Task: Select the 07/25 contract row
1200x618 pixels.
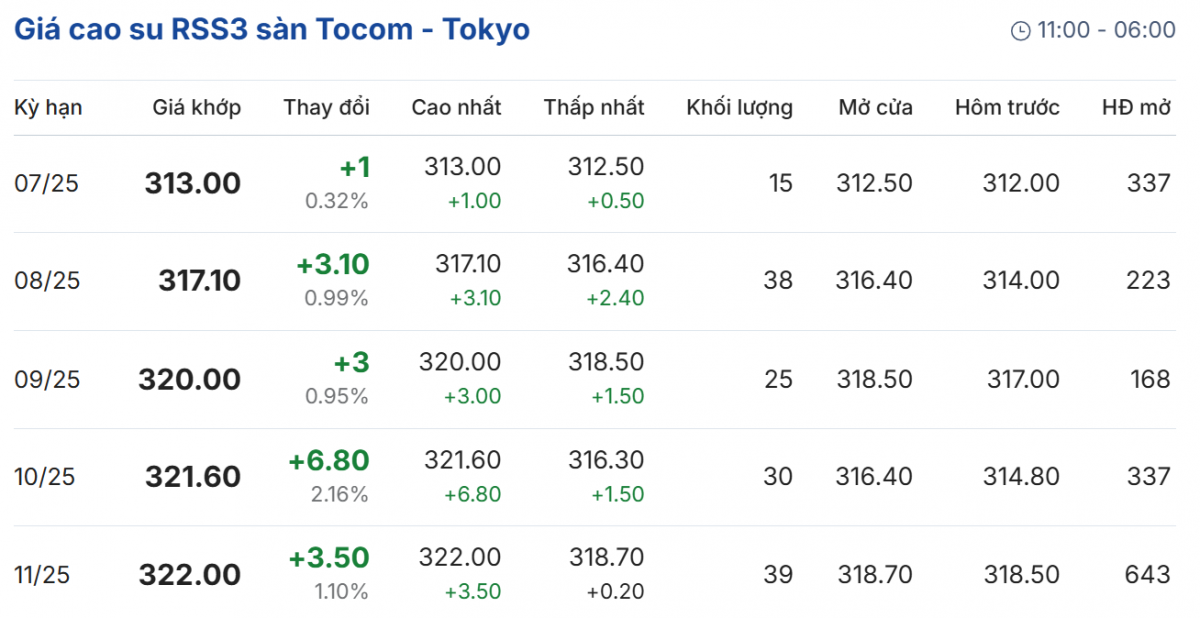Action: 47,184
